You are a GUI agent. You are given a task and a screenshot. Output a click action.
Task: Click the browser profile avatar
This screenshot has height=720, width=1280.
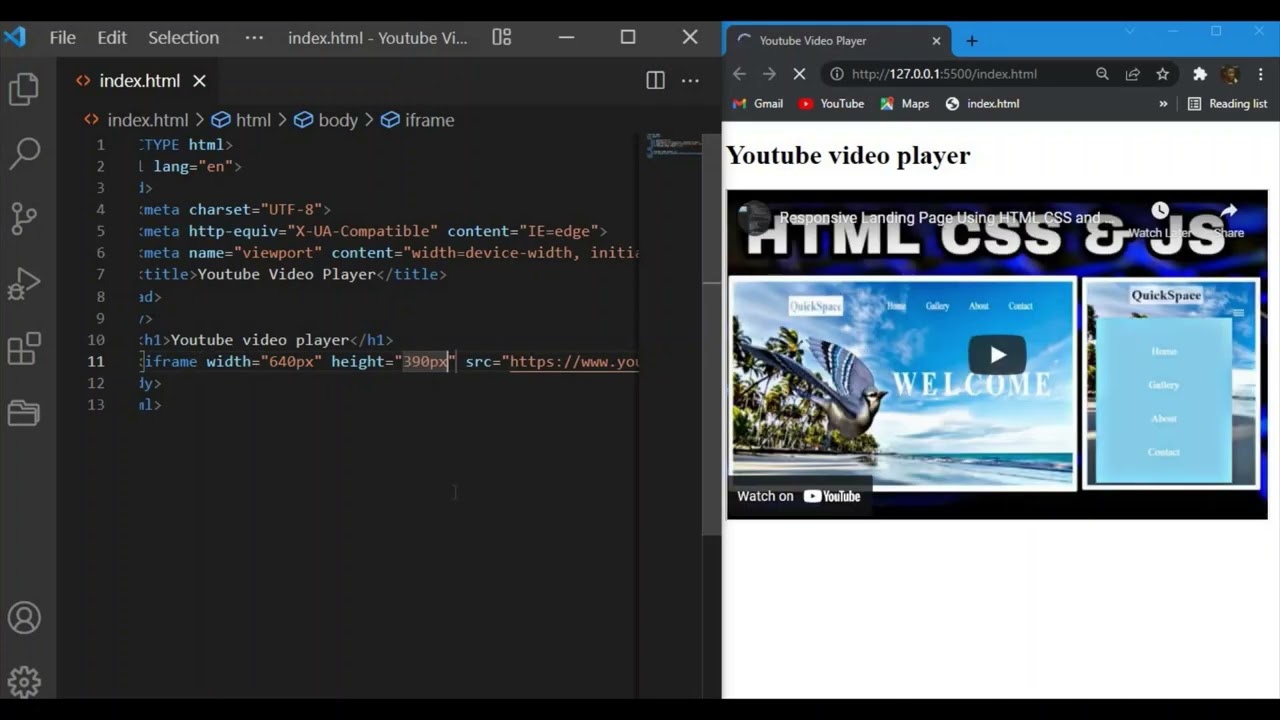tap(1230, 74)
